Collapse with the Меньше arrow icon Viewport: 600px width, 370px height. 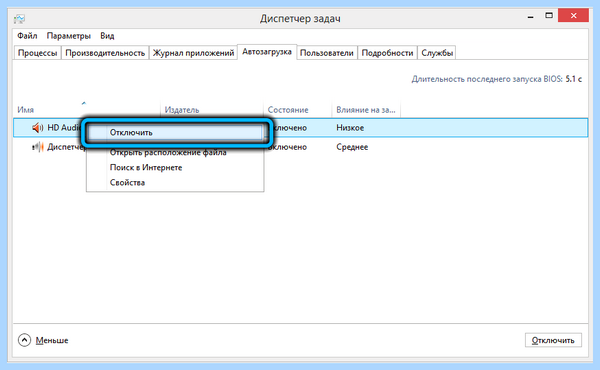[x=24, y=340]
